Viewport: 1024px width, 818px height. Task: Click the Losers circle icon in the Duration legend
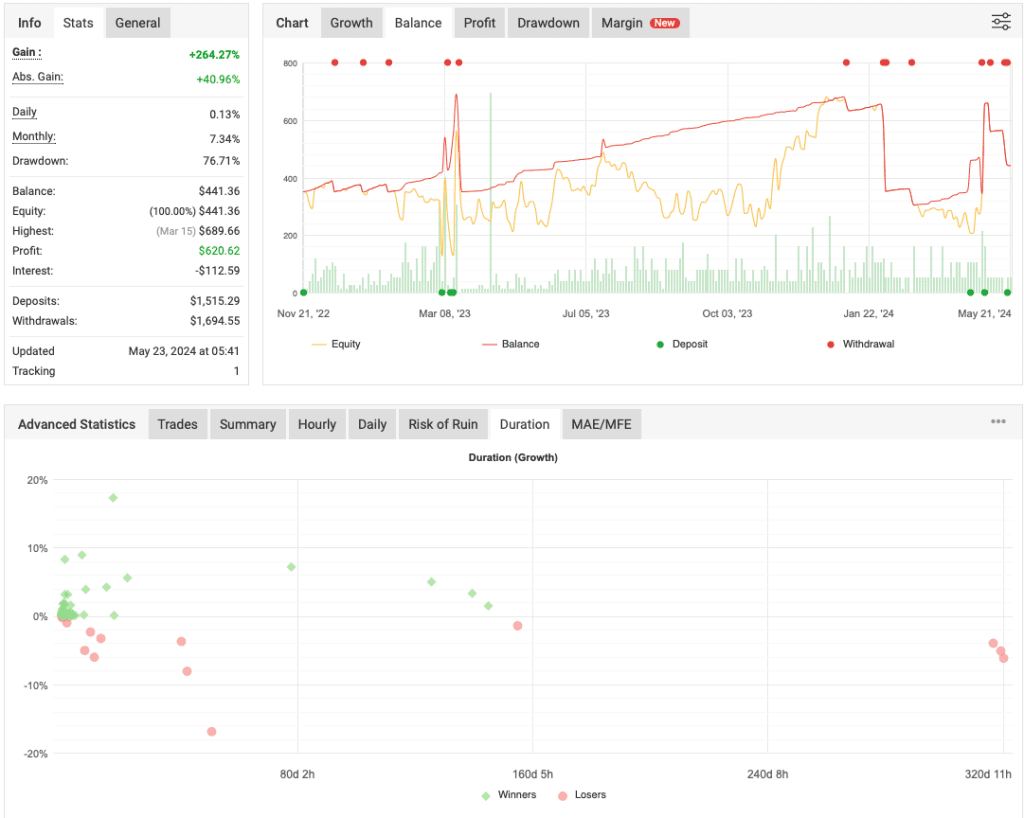coord(563,795)
